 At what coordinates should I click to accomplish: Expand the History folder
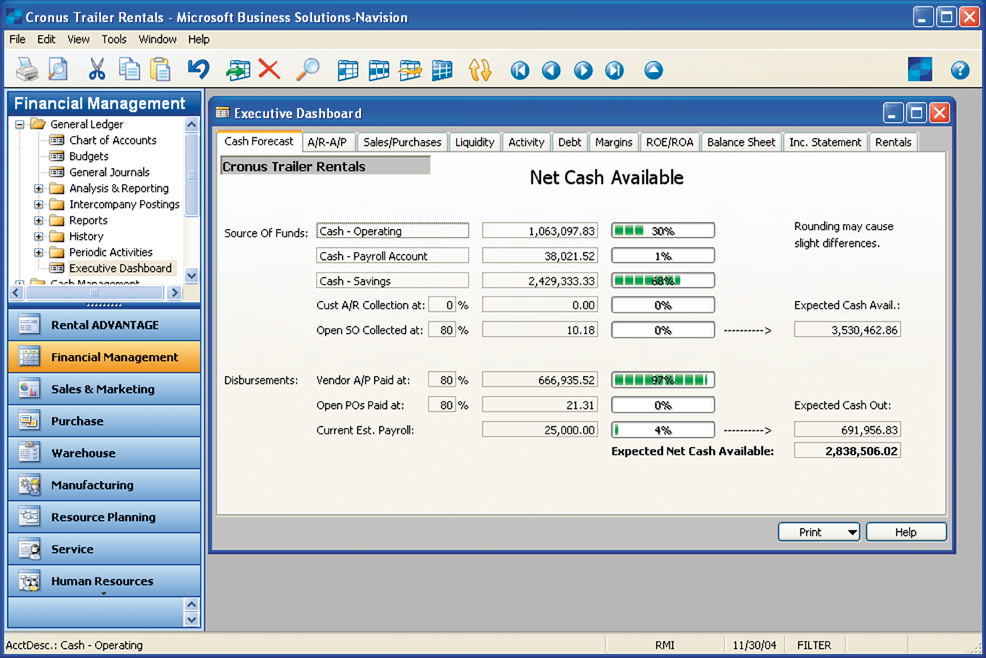click(38, 237)
